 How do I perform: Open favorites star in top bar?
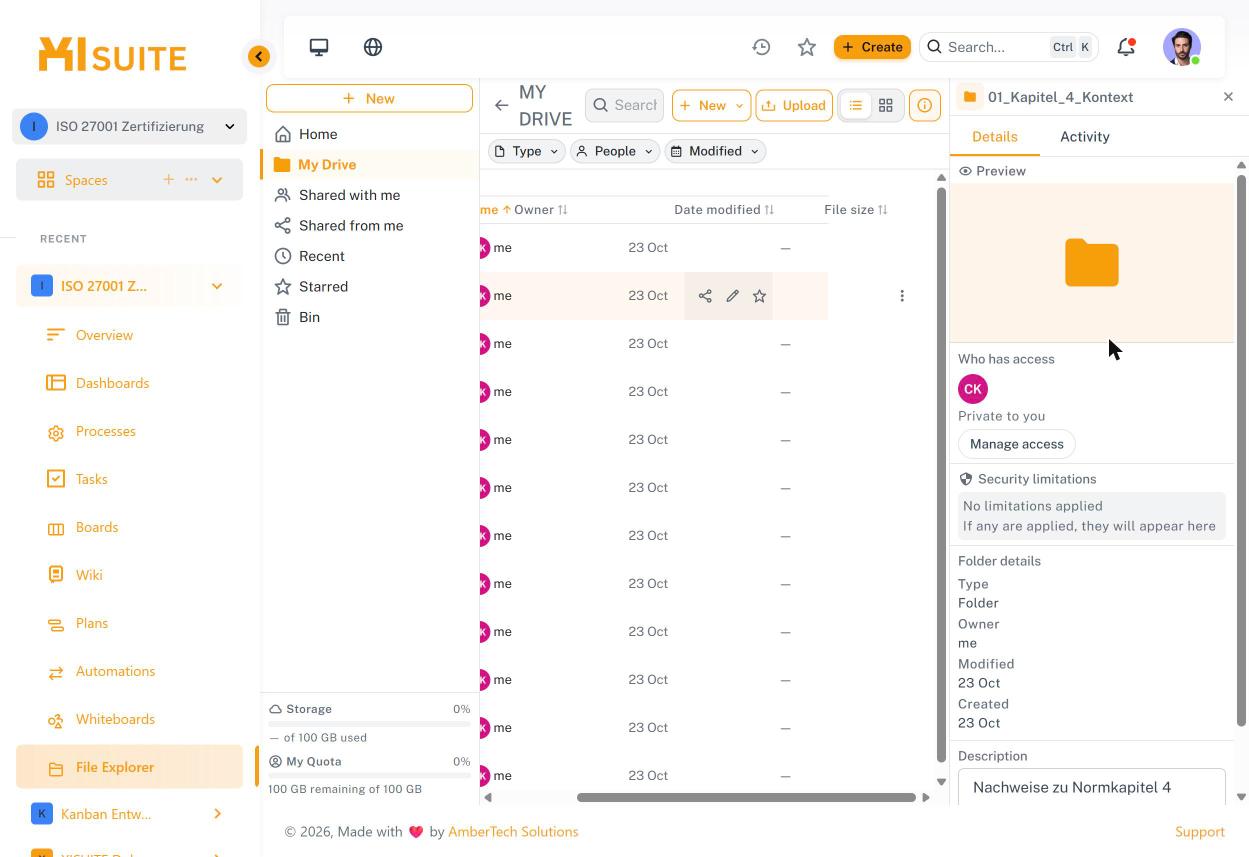pos(807,47)
